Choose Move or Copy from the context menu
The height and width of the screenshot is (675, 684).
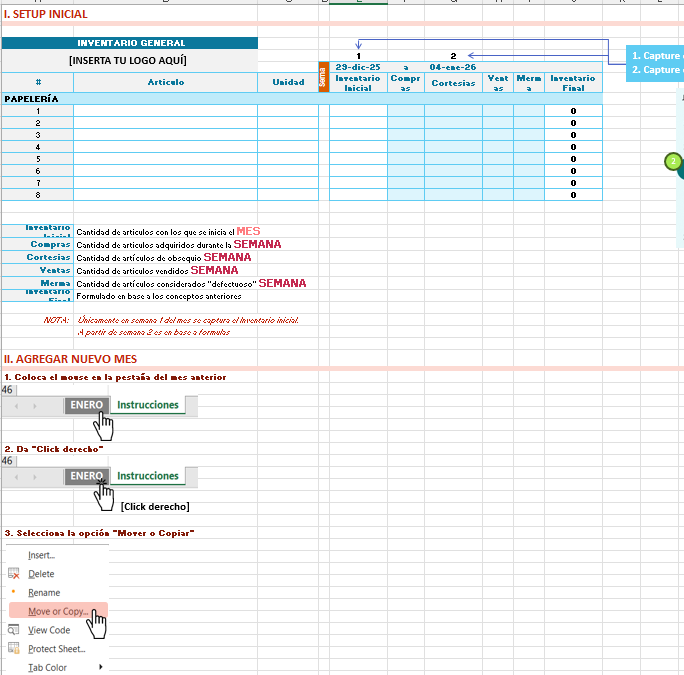(x=57, y=611)
